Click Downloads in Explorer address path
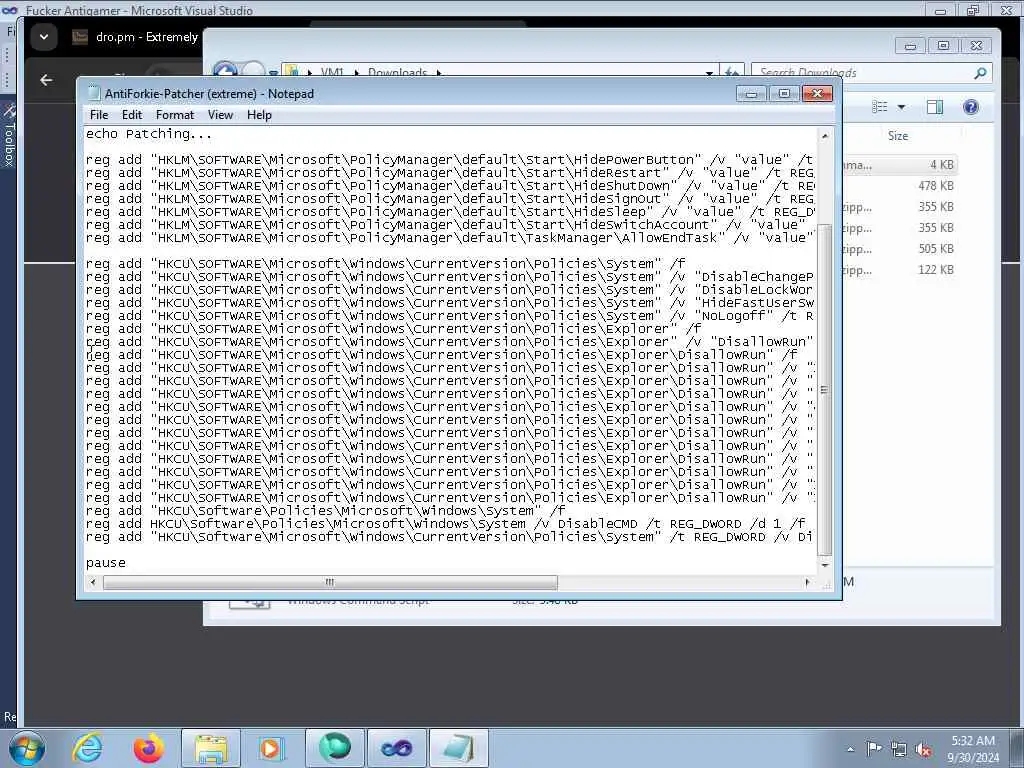The image size is (1024, 768). click(397, 72)
